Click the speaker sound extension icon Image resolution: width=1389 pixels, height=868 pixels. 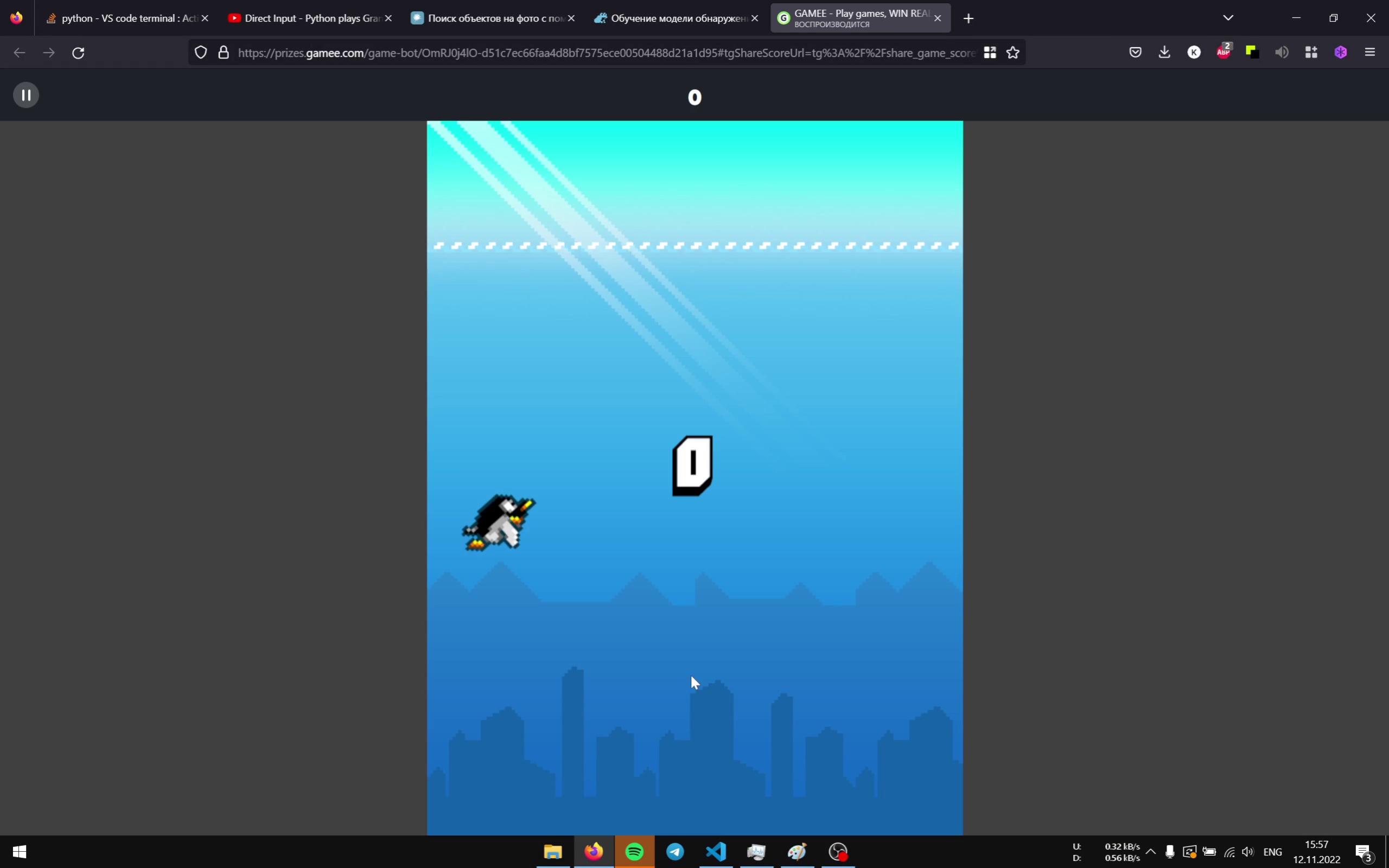click(1282, 53)
